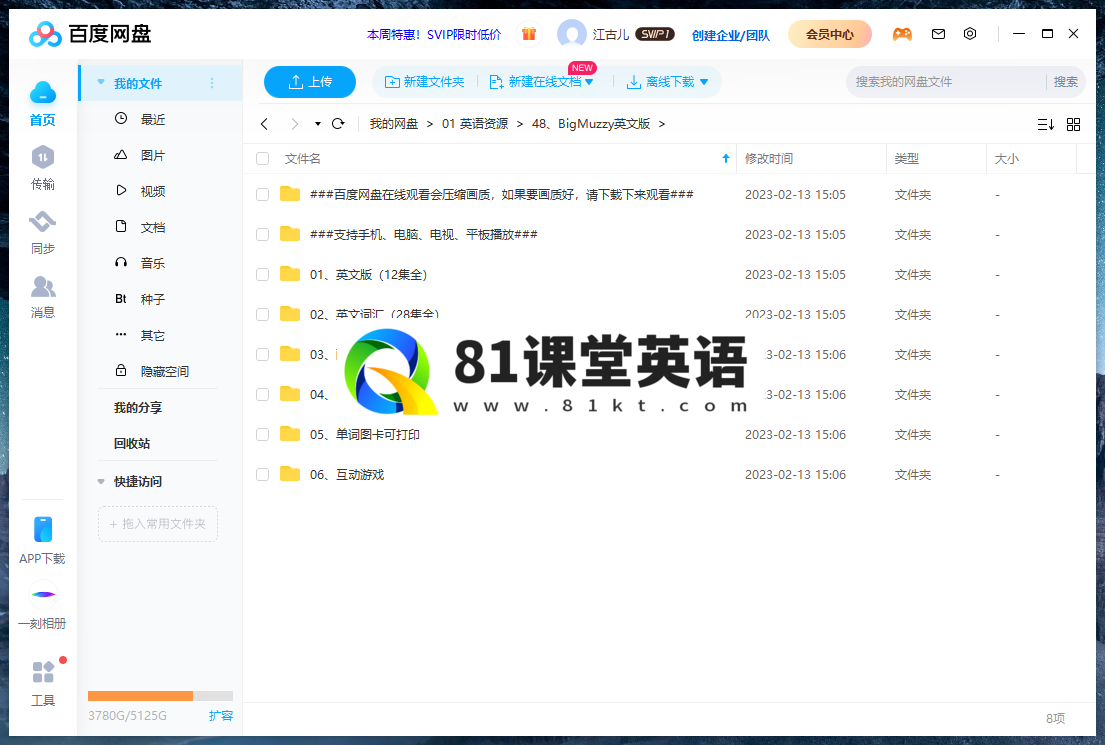
Task: Expand 新建在线文档 dropdown
Action: [589, 82]
